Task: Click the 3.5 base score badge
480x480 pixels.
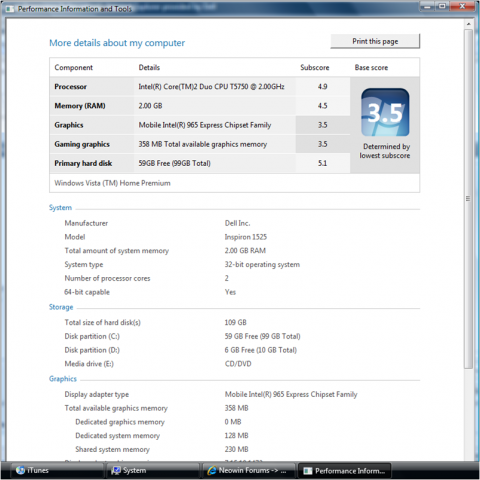Action: [385, 112]
